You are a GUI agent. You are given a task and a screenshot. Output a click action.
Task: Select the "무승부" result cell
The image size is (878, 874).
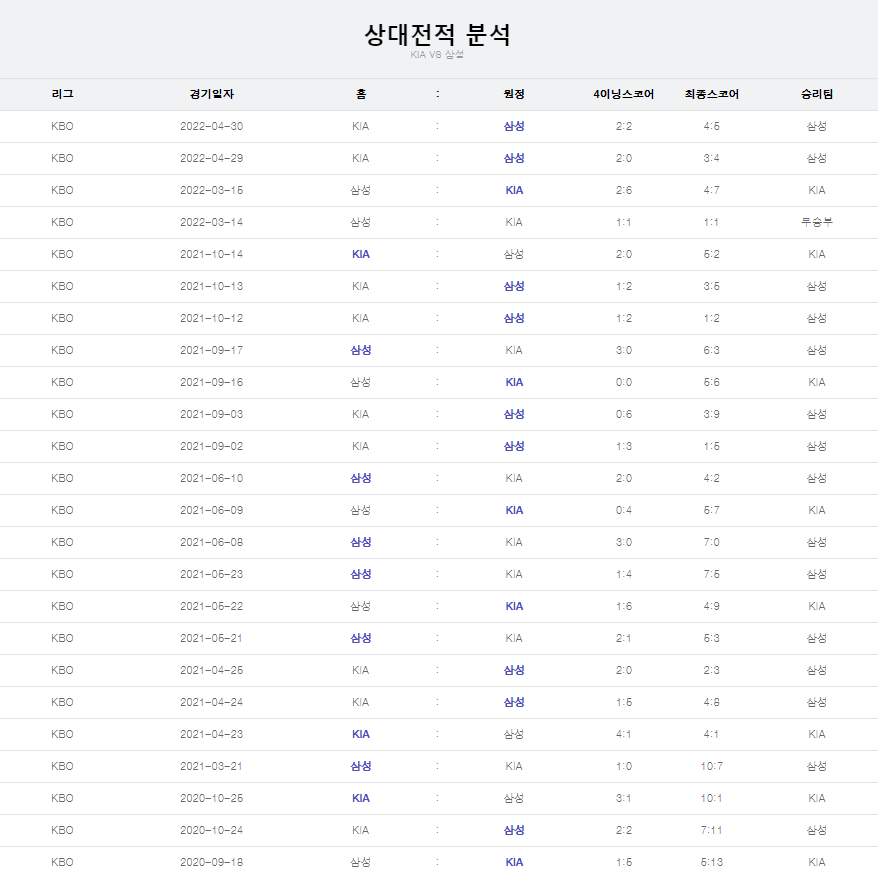817,222
